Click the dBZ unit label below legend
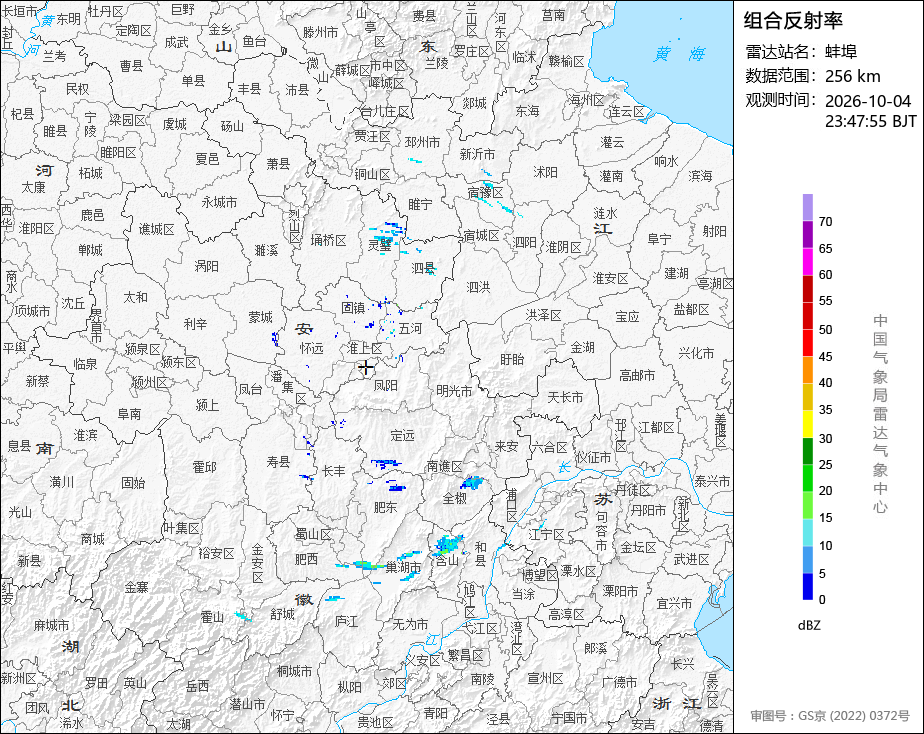 point(809,626)
